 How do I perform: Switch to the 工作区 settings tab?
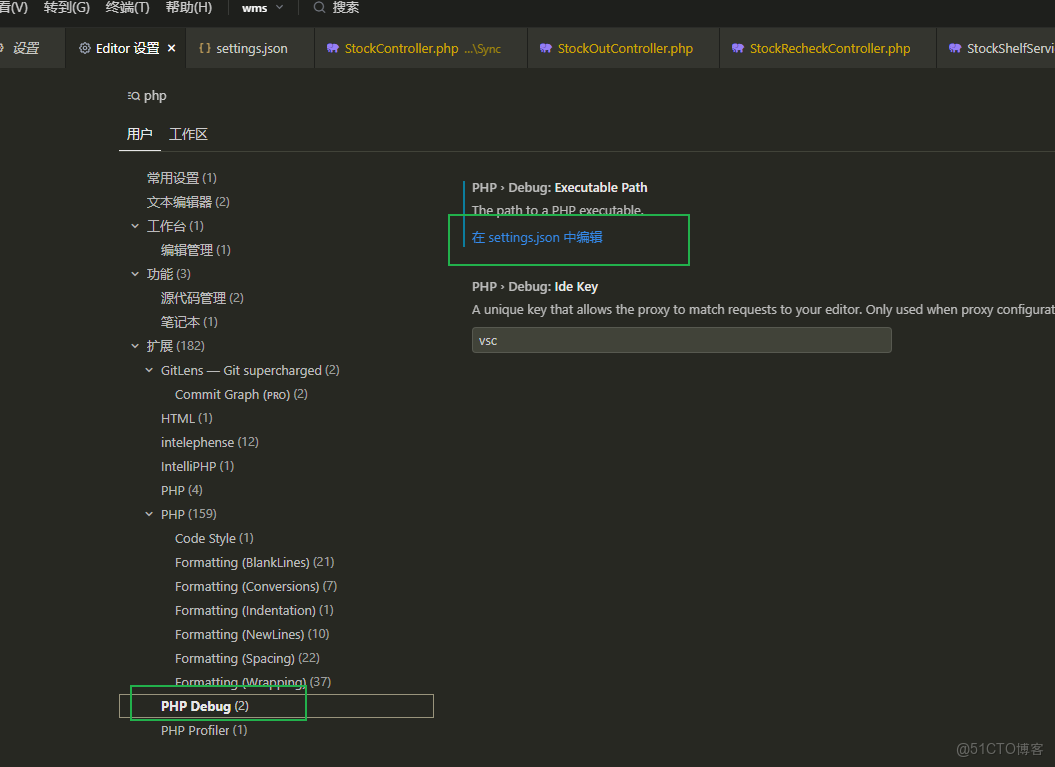click(x=188, y=133)
